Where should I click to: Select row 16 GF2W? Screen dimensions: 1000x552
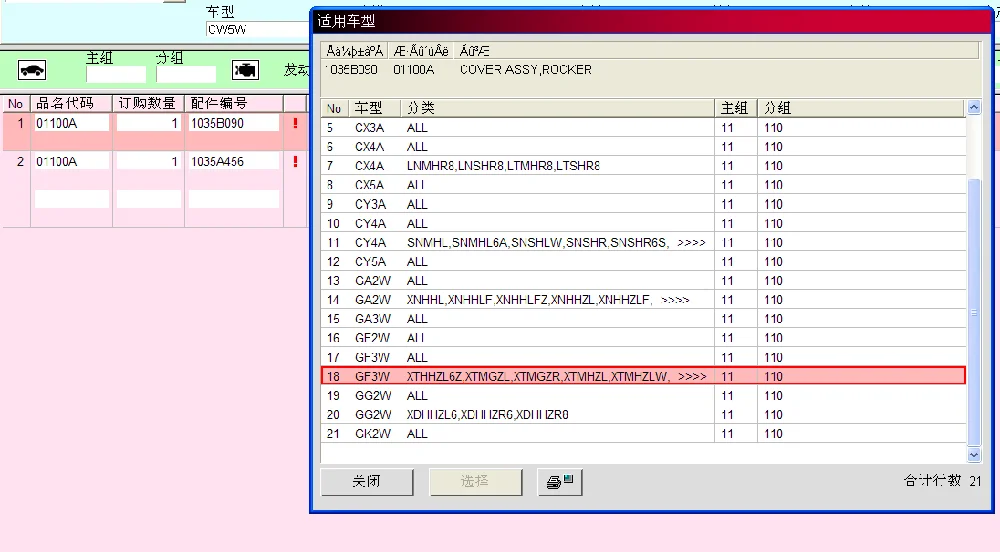643,338
